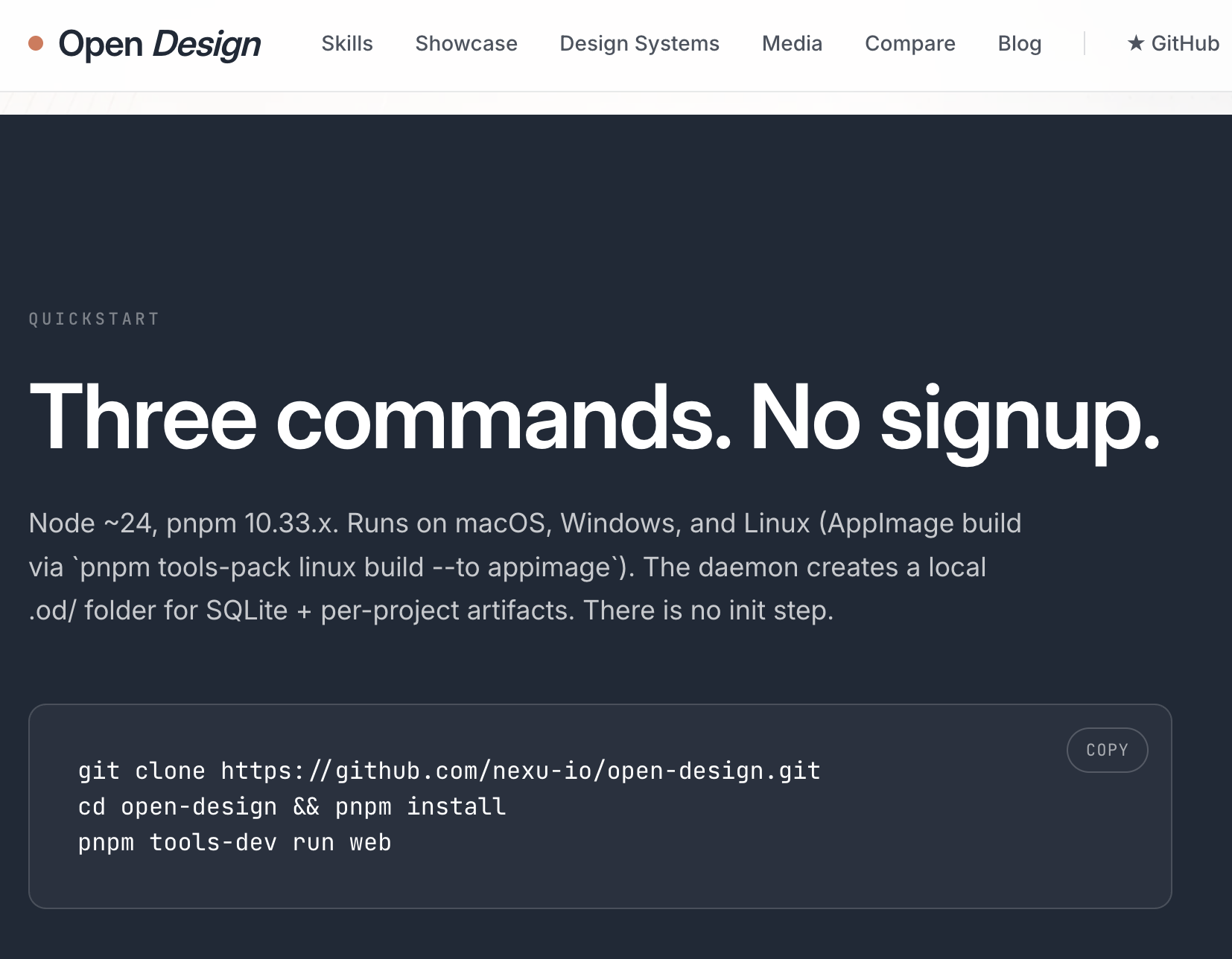Select the Media nav link
Viewport: 1232px width, 959px height.
tap(792, 44)
